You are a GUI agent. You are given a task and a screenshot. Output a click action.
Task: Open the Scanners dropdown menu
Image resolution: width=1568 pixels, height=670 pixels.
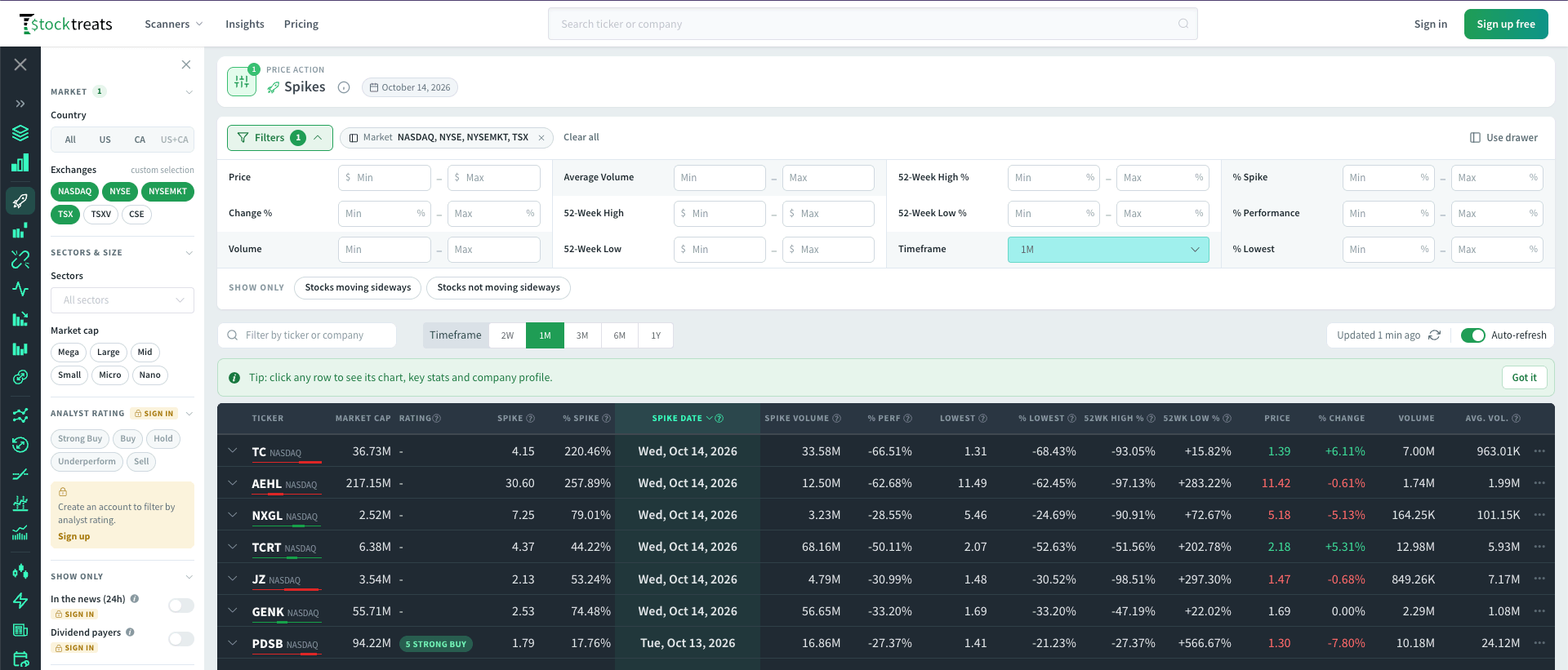coord(173,24)
